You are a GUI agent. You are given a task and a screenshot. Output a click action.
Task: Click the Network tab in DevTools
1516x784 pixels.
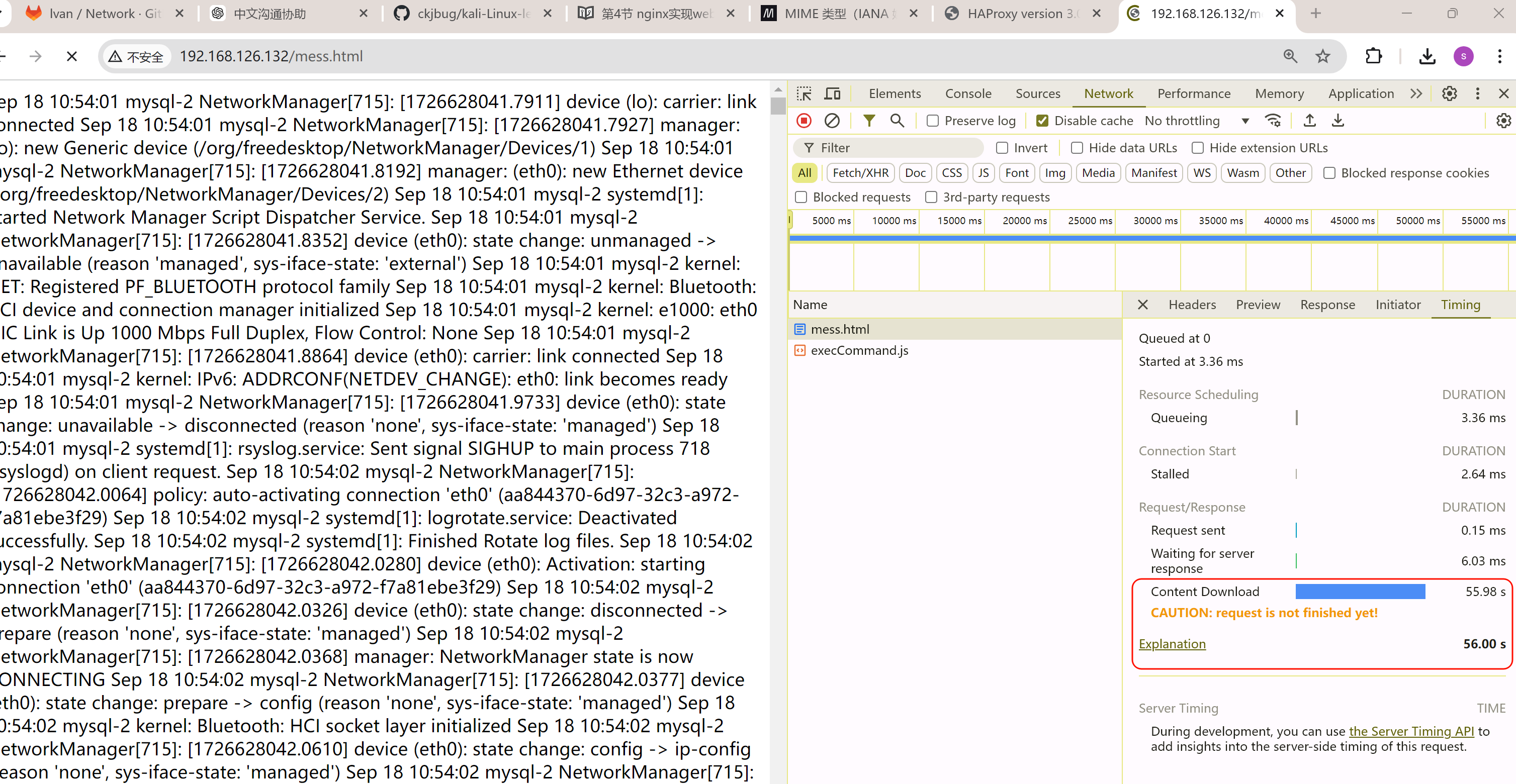pos(1108,93)
